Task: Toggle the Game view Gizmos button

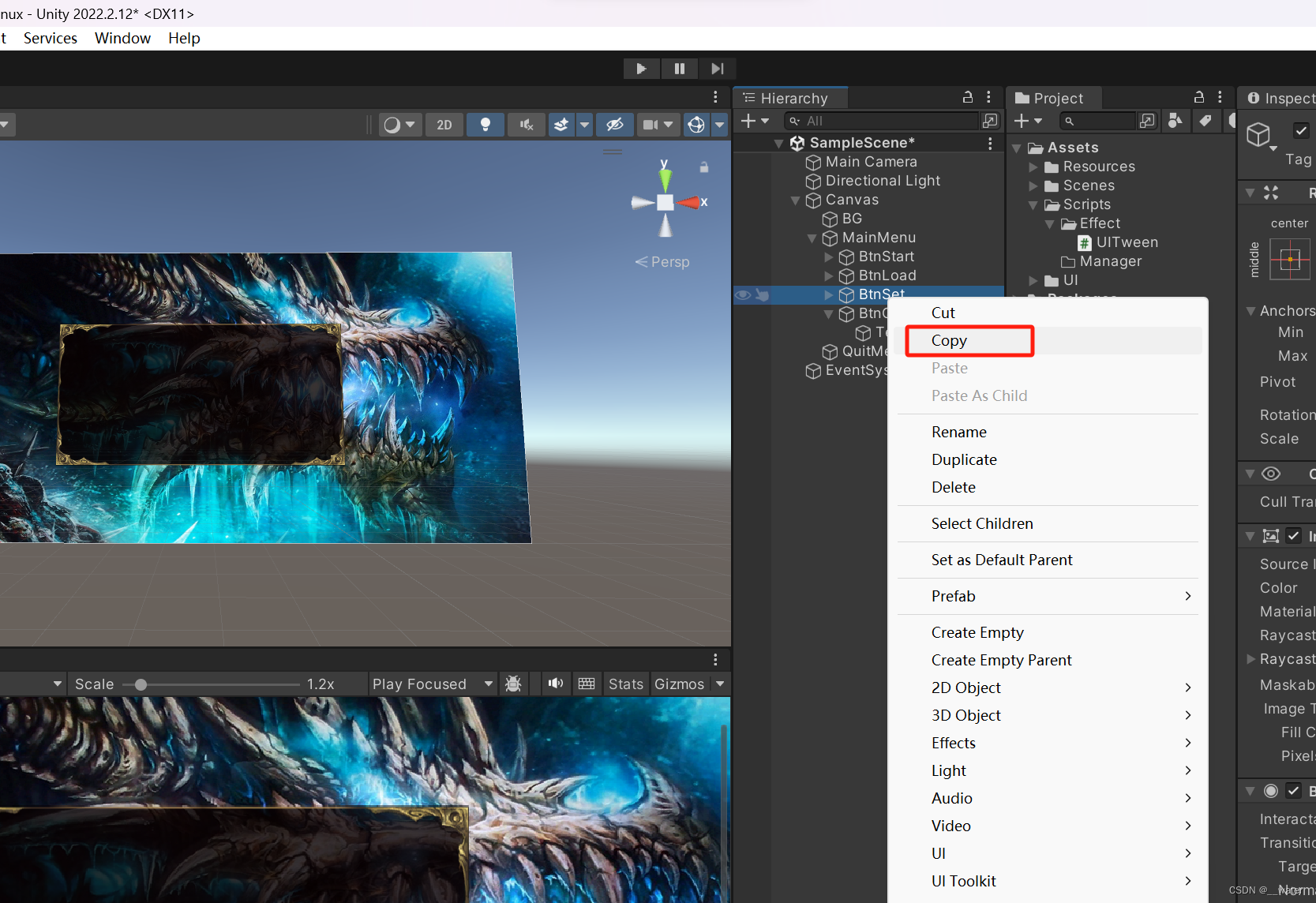Action: 679,684
